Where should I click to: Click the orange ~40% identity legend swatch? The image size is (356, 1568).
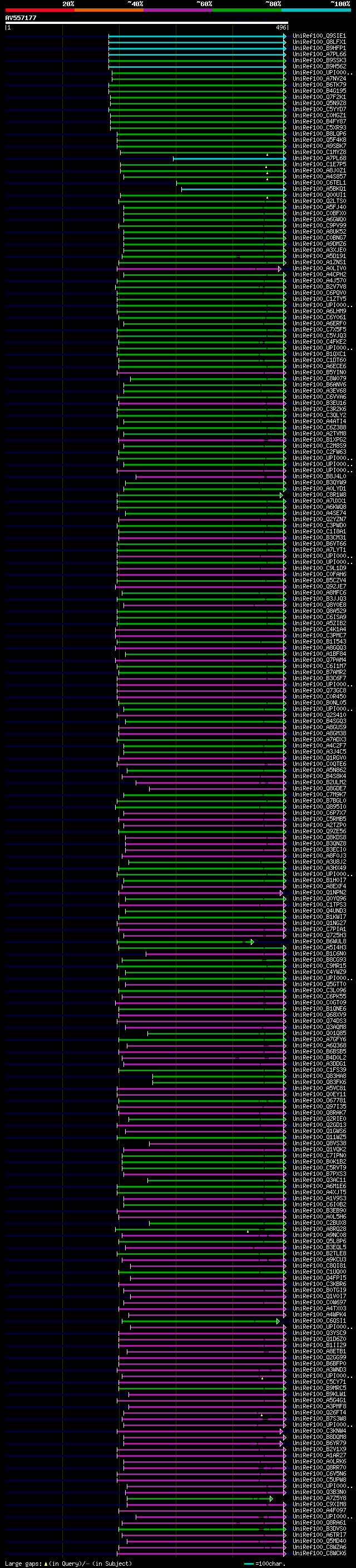pyautogui.click(x=109, y=10)
